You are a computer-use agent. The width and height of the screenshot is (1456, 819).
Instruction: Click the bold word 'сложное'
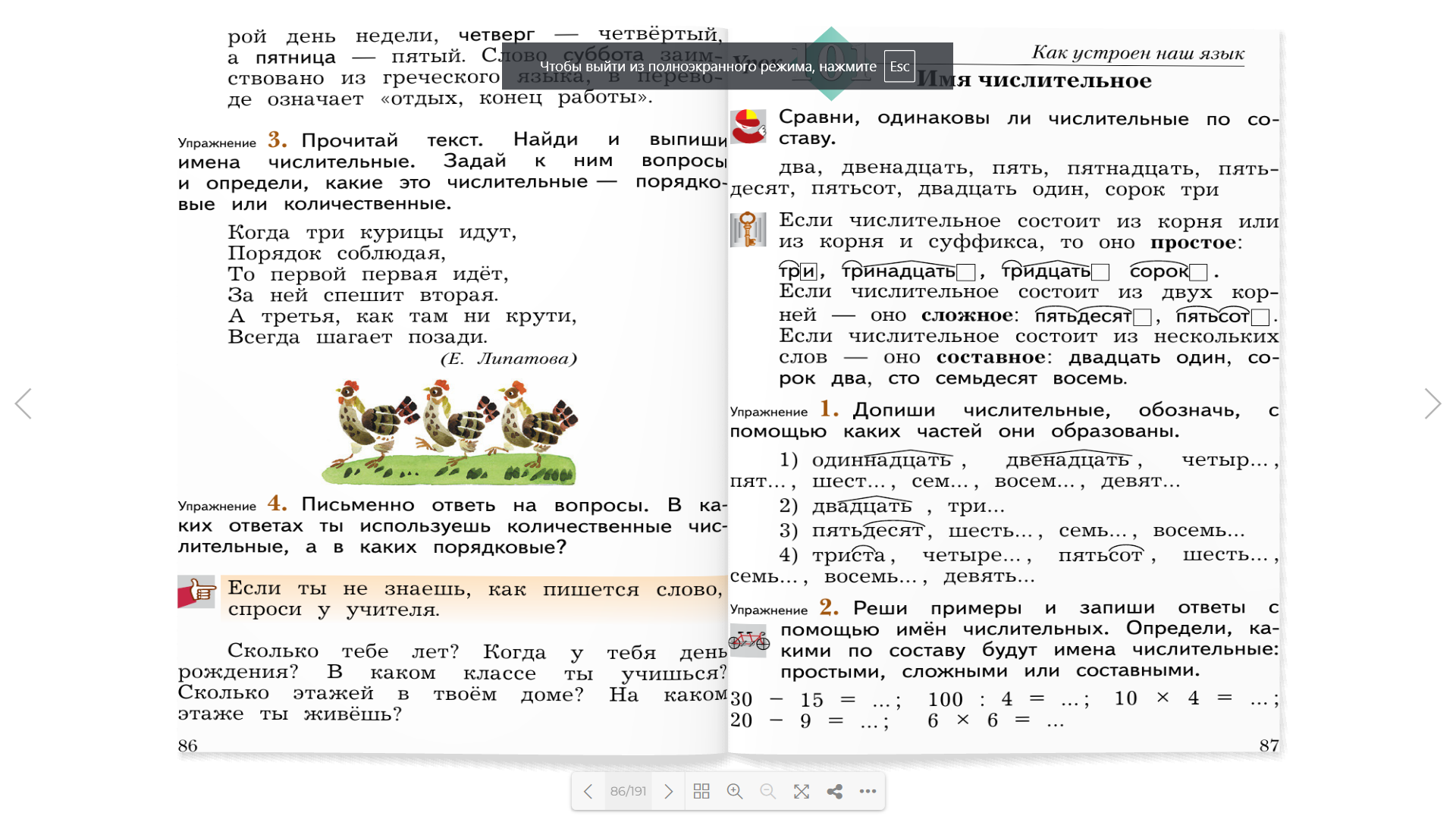pyautogui.click(x=967, y=315)
